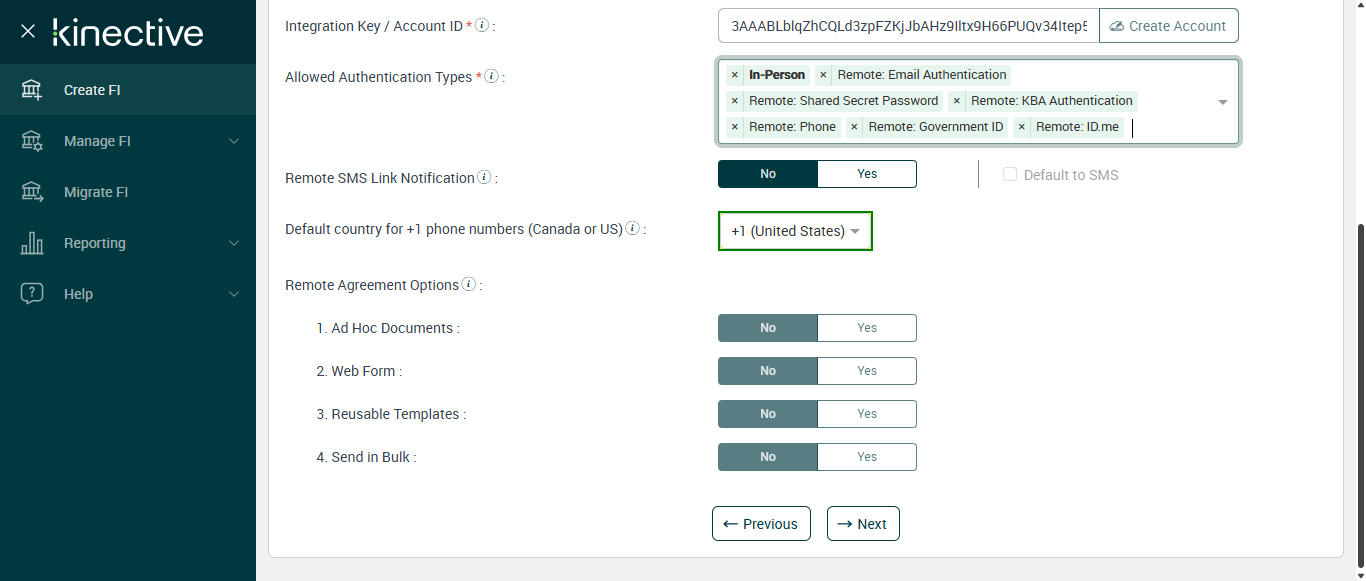Screen dimensions: 1366x581
Task: Click the Next button
Action: pos(863,524)
